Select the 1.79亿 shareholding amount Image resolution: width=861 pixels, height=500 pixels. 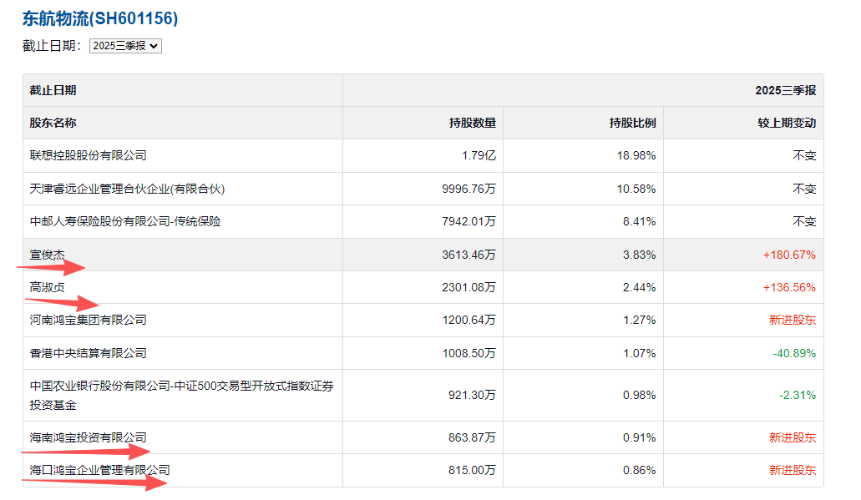point(478,156)
